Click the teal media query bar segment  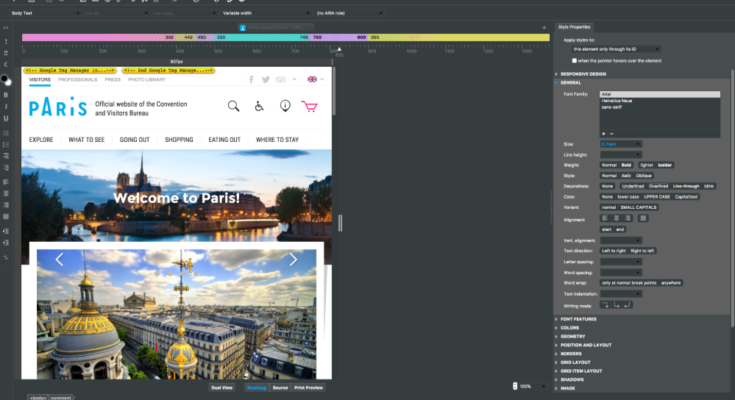tap(262, 37)
